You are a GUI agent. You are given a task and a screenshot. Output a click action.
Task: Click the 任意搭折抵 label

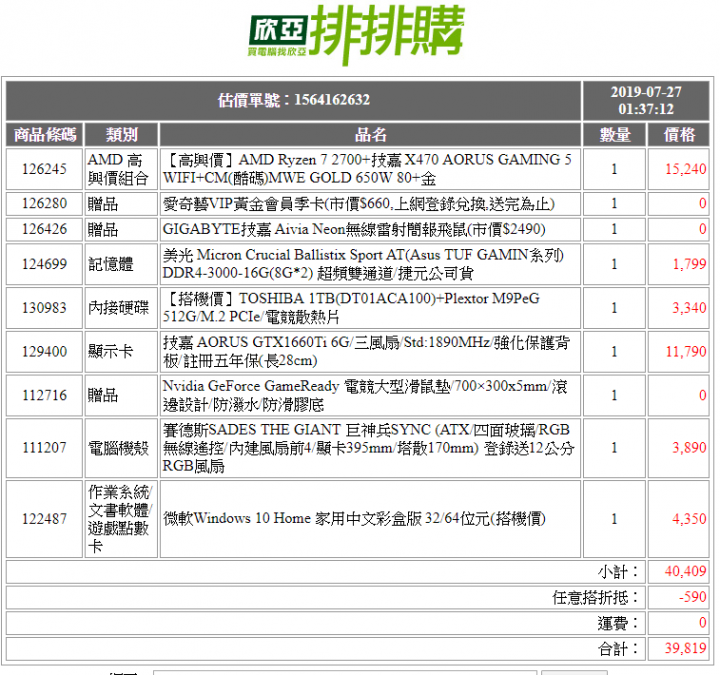[596, 597]
